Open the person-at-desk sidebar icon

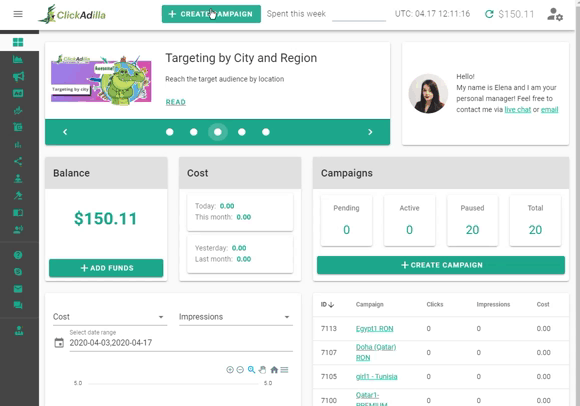(18, 178)
